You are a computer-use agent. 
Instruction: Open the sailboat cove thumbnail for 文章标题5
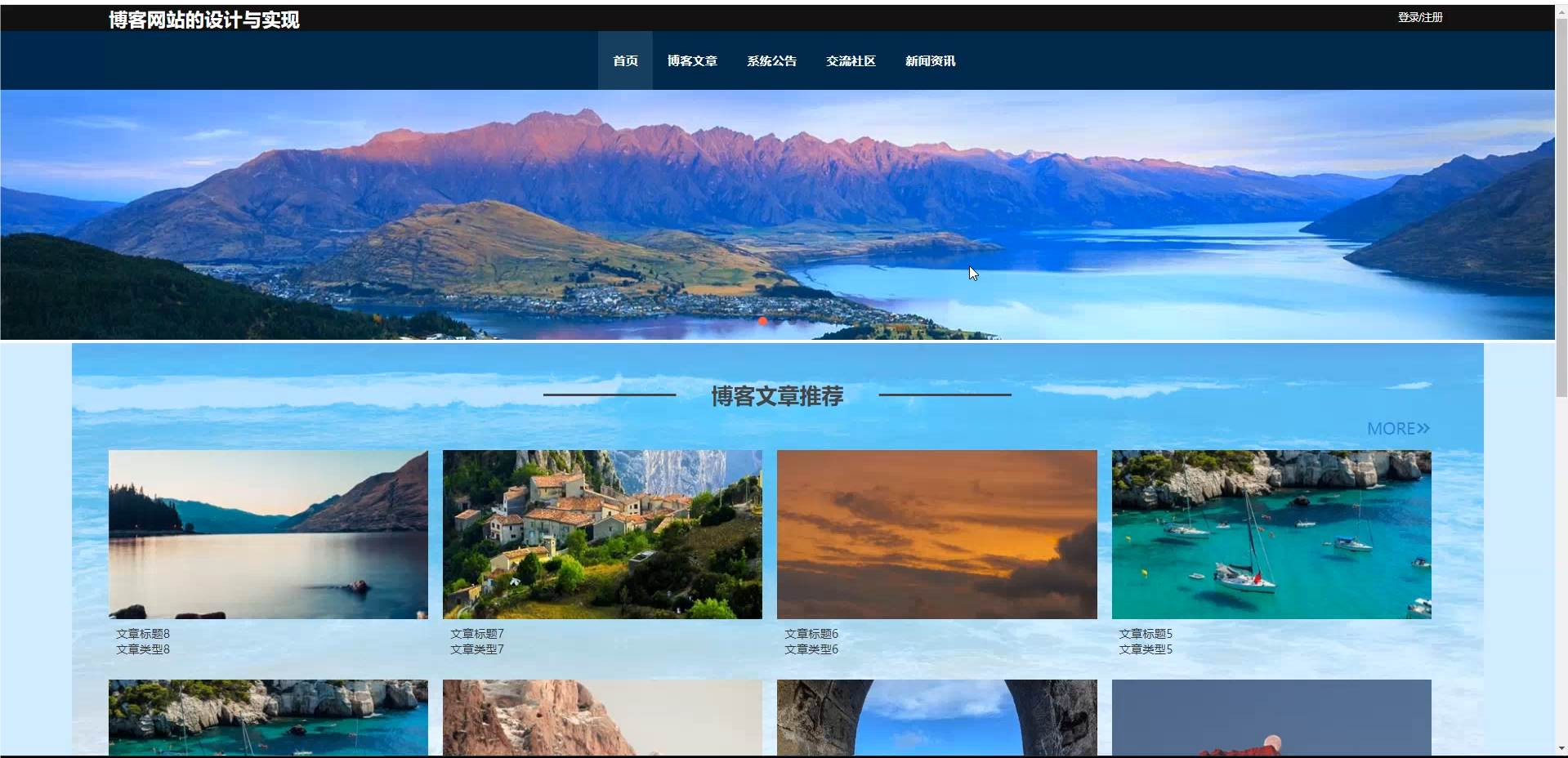(x=1271, y=534)
